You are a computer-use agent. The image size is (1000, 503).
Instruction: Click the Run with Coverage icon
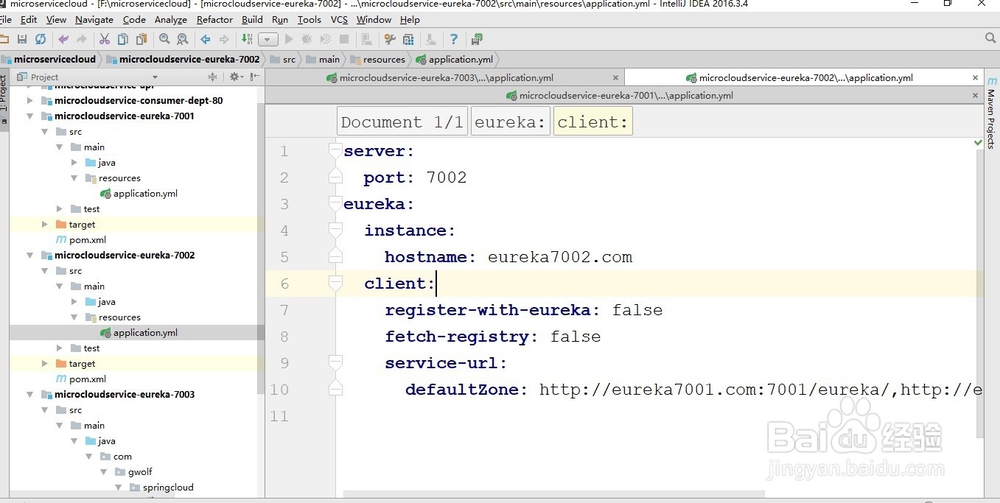pyautogui.click(x=325, y=40)
